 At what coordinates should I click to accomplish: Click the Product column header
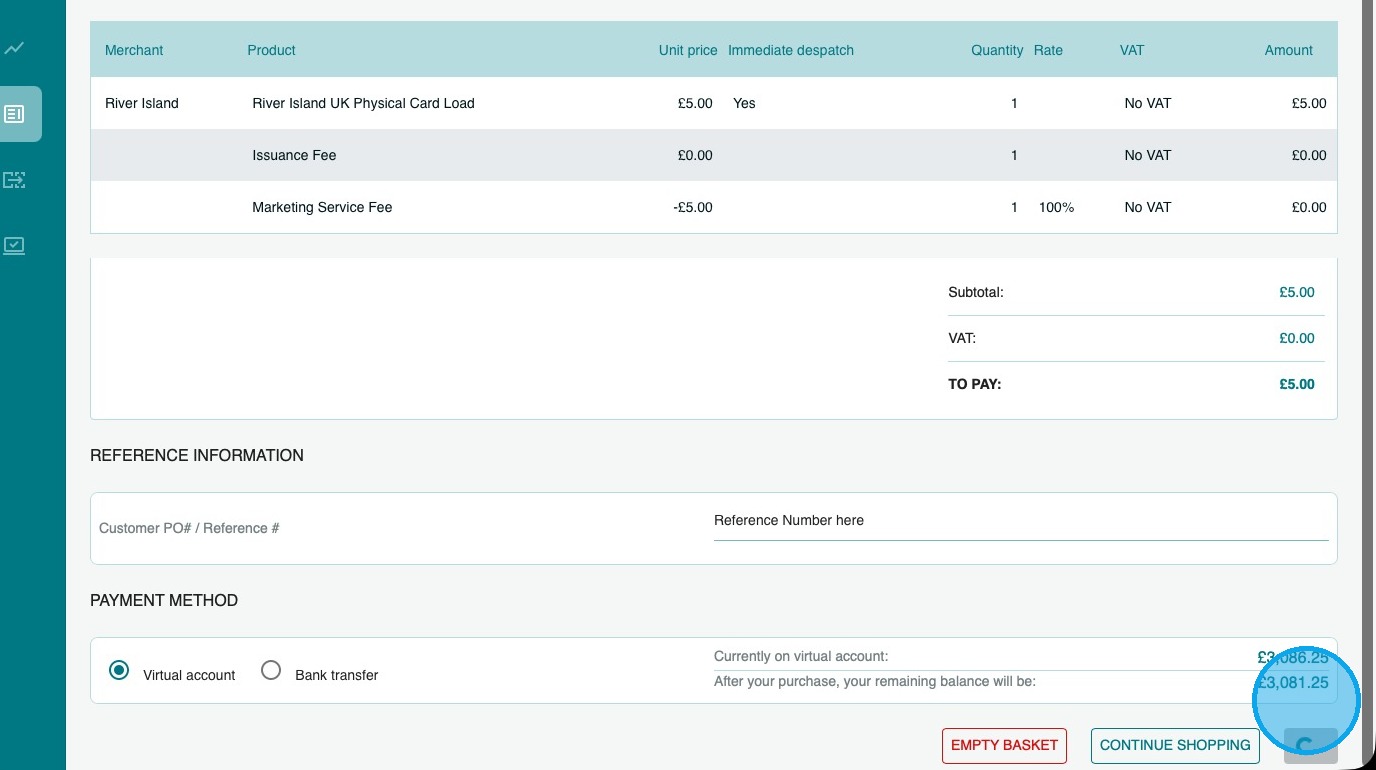[272, 50]
